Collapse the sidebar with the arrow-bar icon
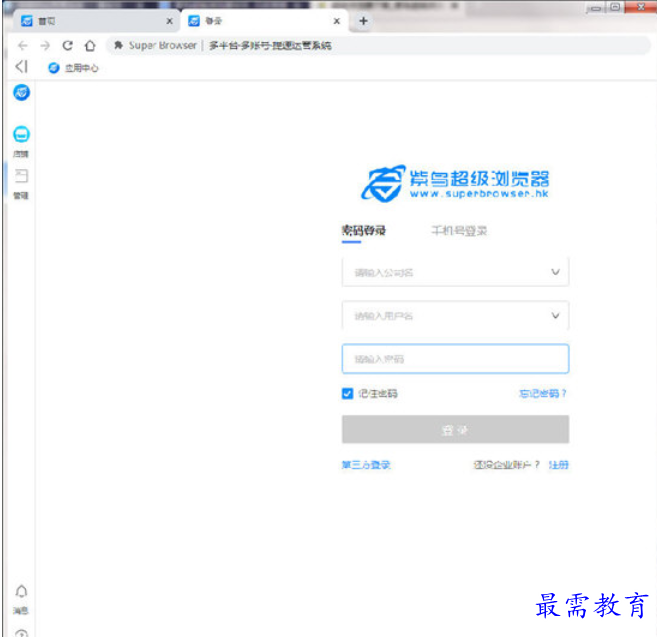Screen dimensions: 657x637 [21, 67]
